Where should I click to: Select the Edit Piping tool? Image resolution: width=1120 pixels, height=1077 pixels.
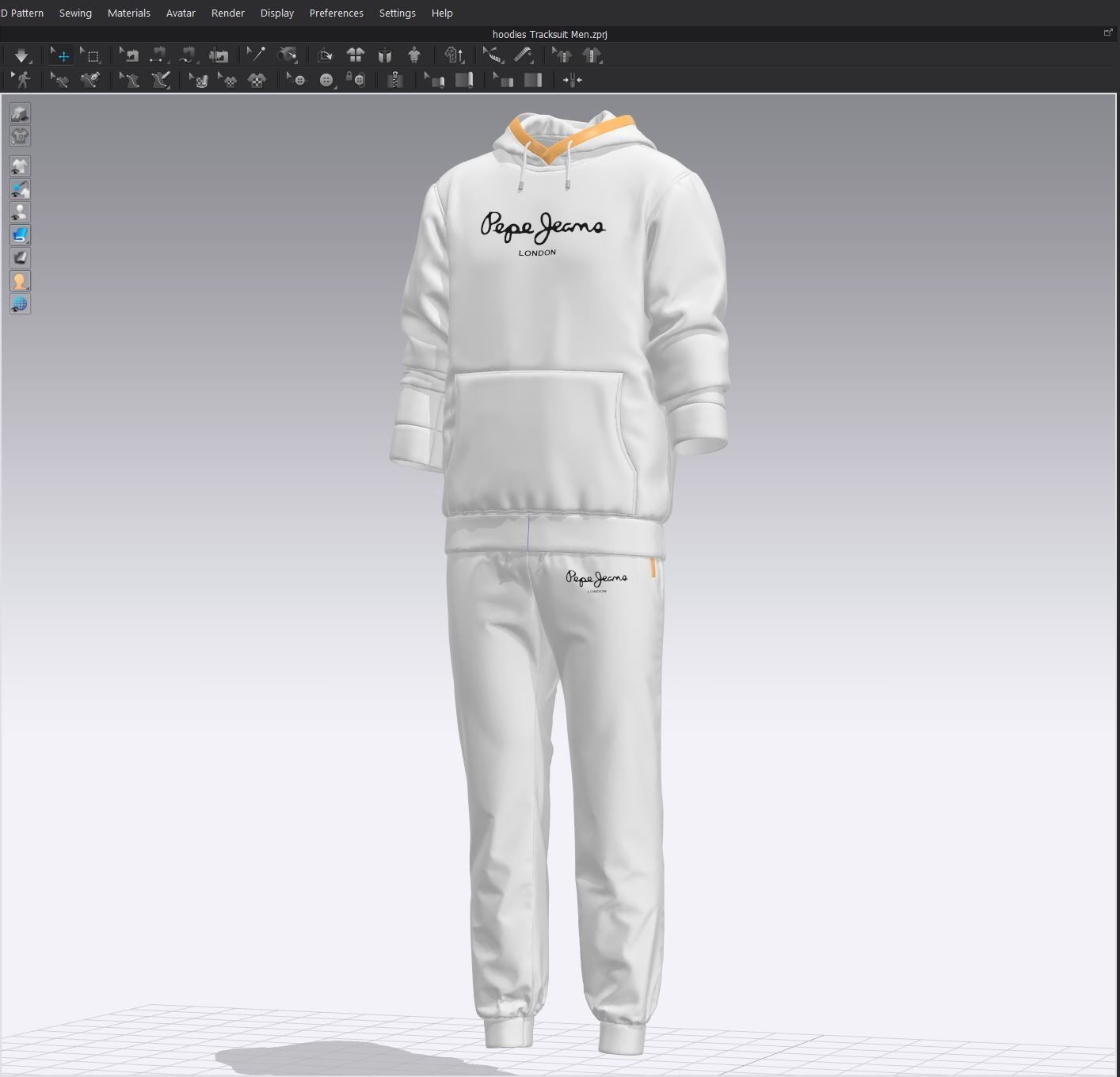coord(434,80)
